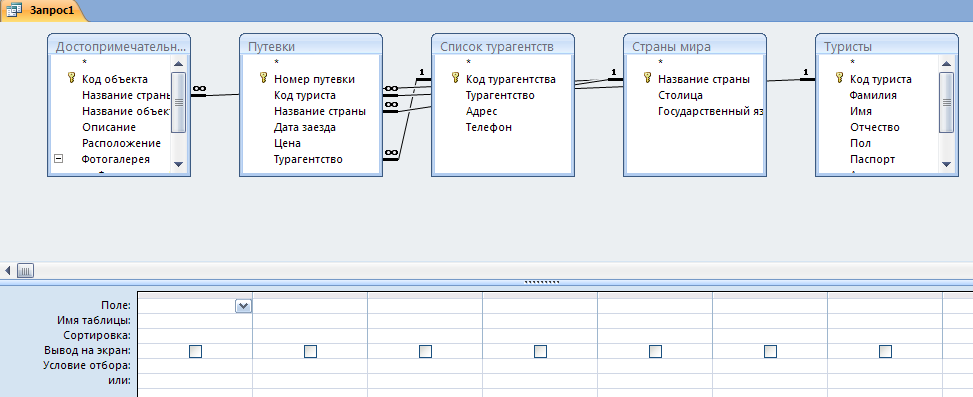Screen dimensions: 973x397
Task: Tick the second column Вывод на экран checkbox
Action: 310,352
